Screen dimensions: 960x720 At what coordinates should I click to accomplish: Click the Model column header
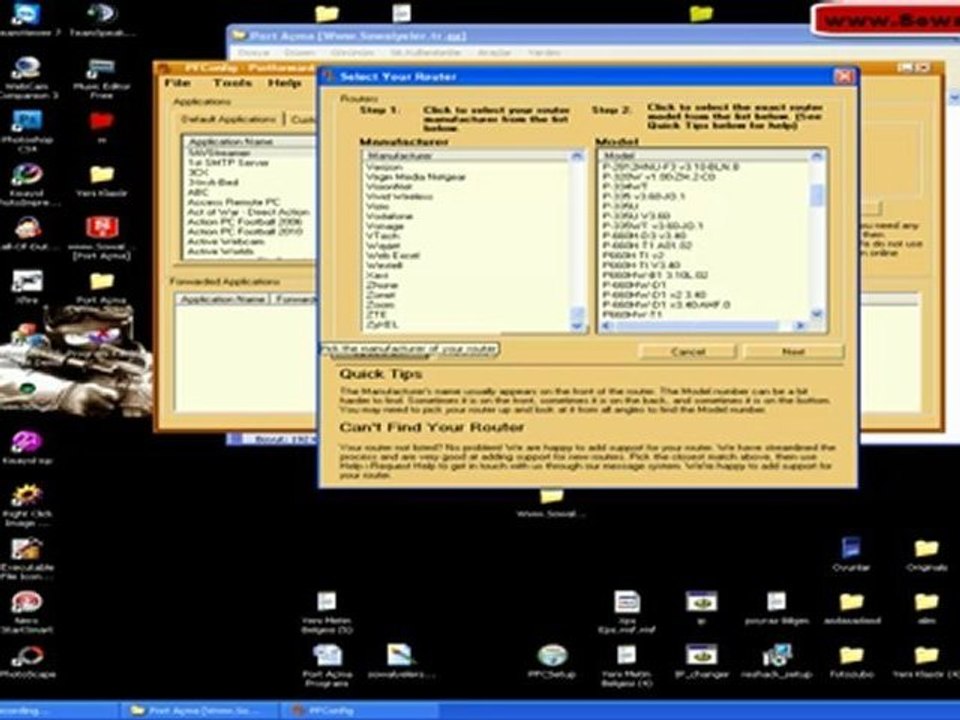click(704, 156)
